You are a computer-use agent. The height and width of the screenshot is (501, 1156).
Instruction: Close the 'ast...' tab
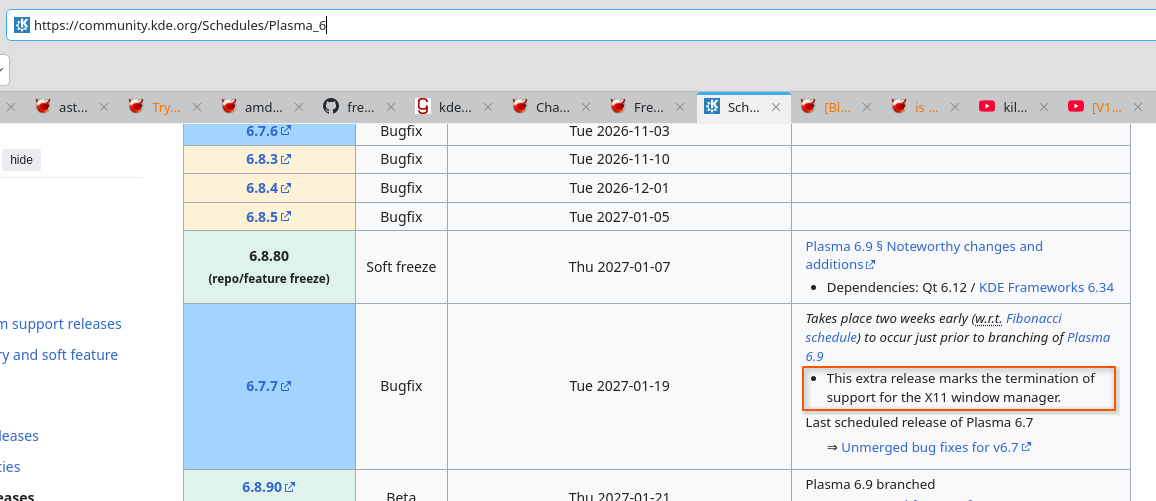104,107
